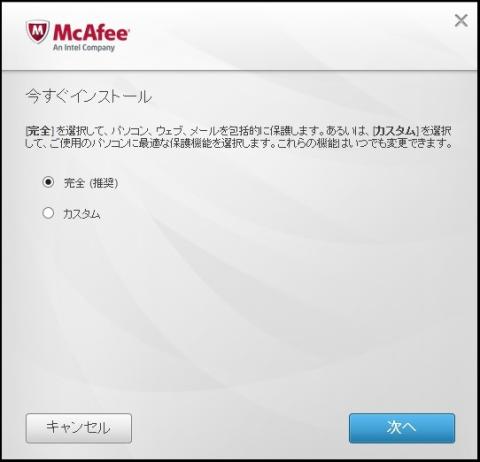Click the McAfee wordmark text in header

(x=91, y=33)
